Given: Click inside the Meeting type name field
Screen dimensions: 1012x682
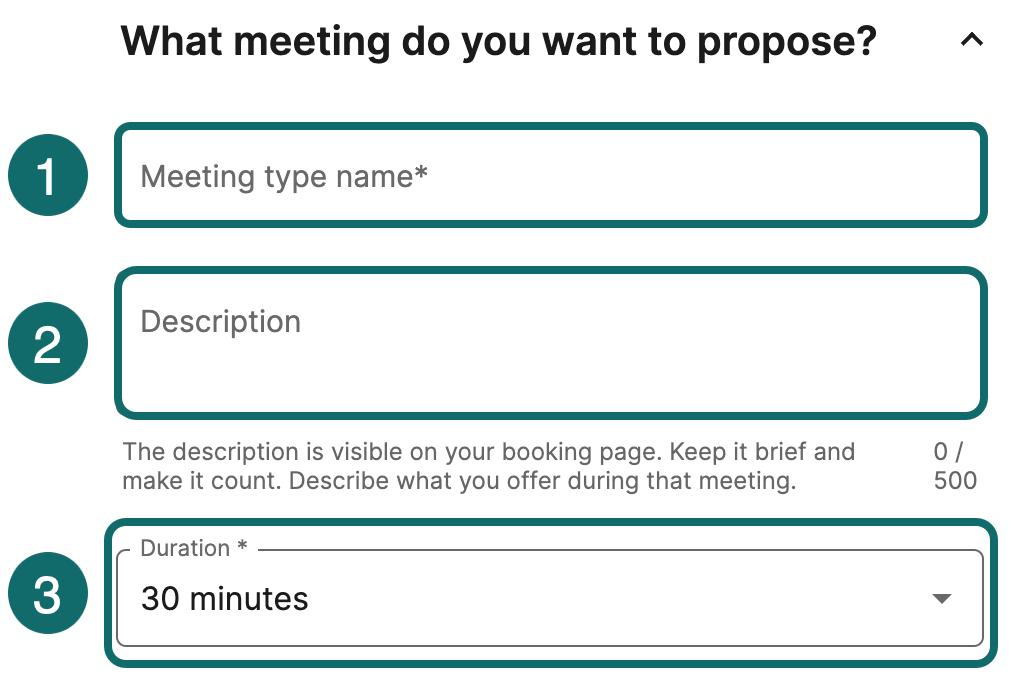Looking at the screenshot, I should point(553,175).
